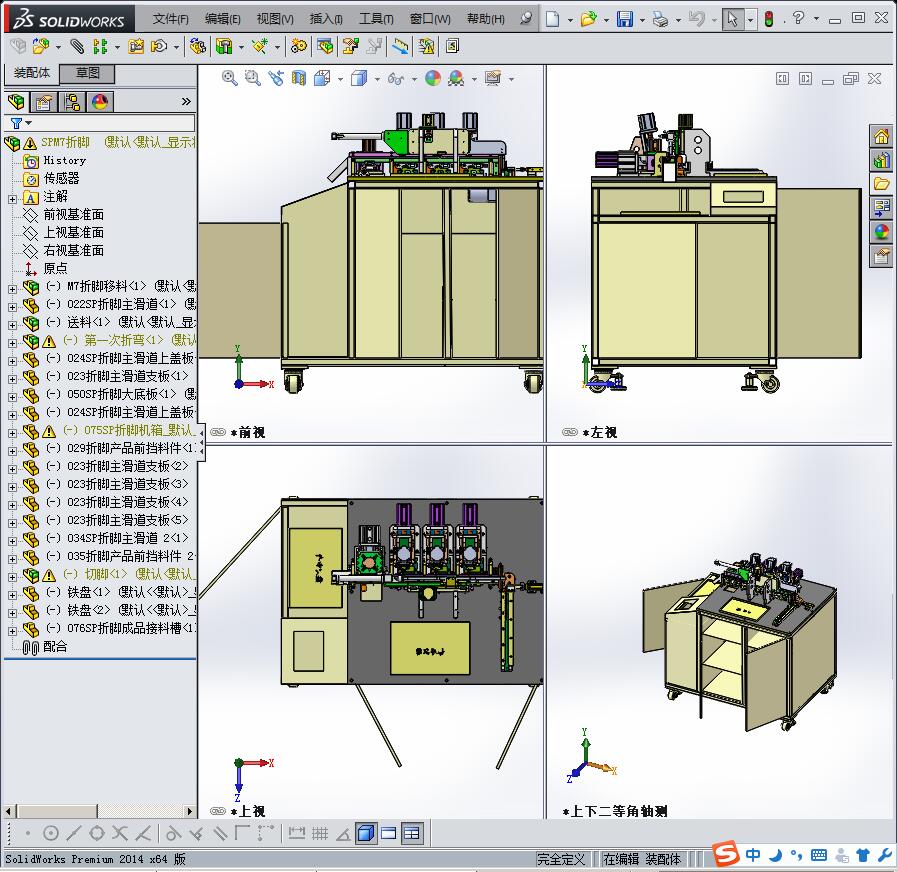The width and height of the screenshot is (897, 872).
Task: Expand the M7折脚移料<1> component
Action: (12, 289)
